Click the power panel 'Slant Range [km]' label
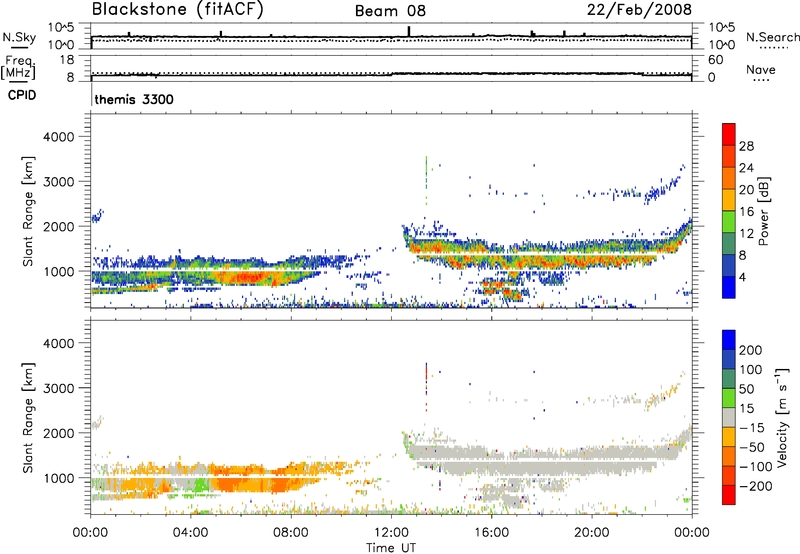The image size is (800, 554). 28,211
